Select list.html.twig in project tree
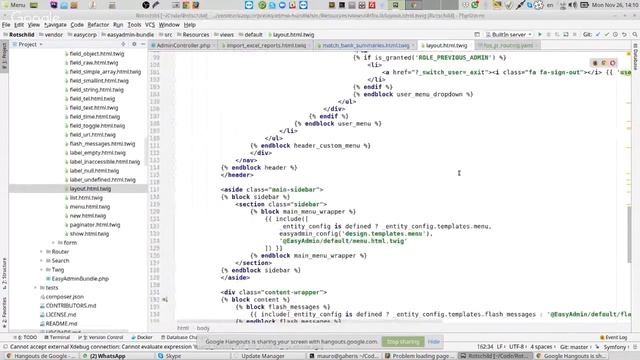Image resolution: width=640 pixels, height=360 pixels. (x=86, y=198)
